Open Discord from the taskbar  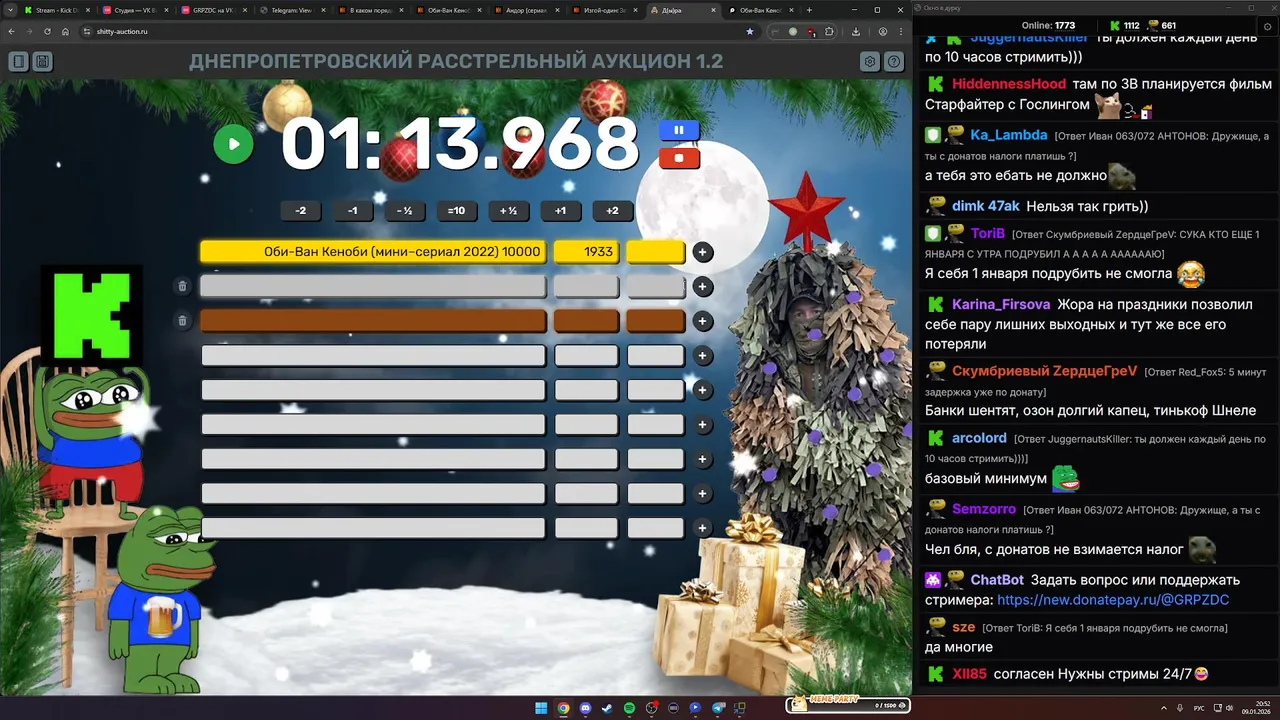click(585, 708)
